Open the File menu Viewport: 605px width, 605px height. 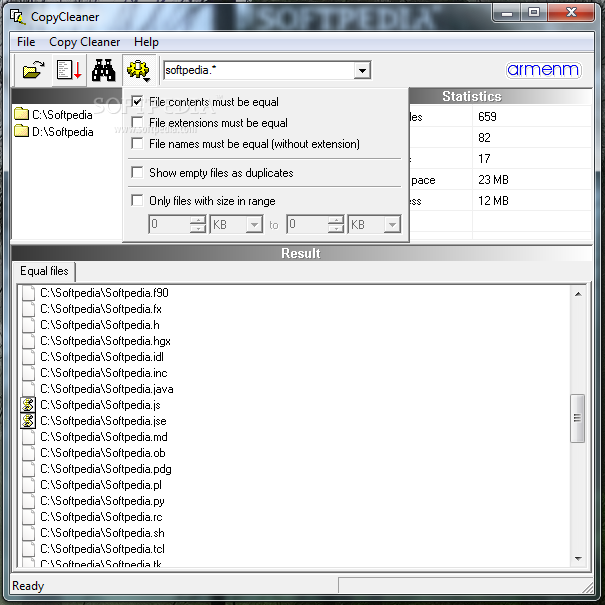pos(26,42)
